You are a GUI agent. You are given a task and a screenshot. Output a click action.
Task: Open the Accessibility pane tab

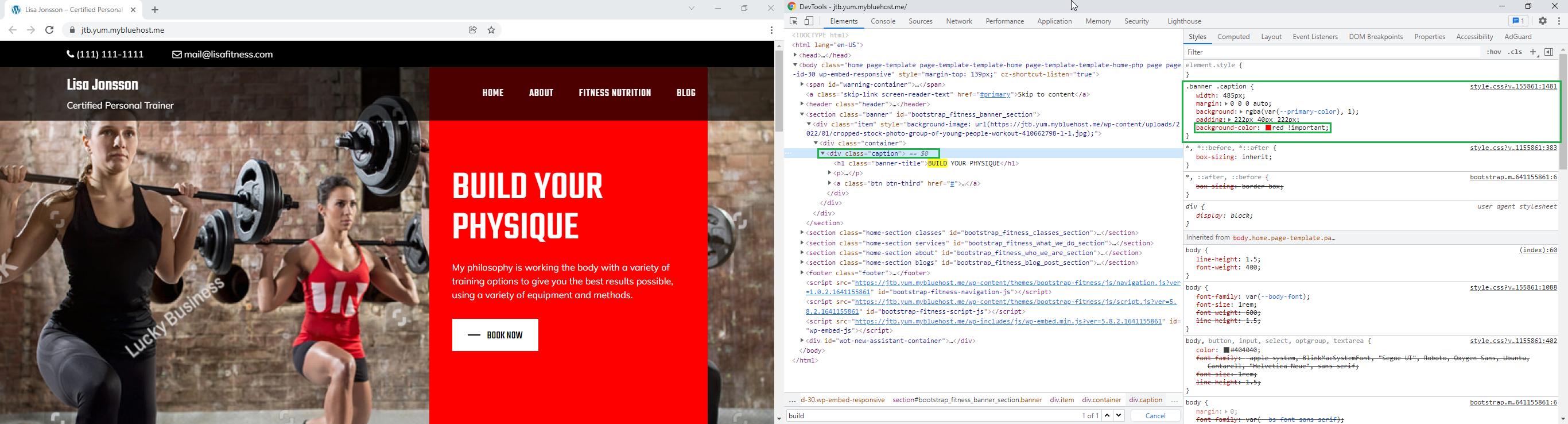[x=1475, y=37]
